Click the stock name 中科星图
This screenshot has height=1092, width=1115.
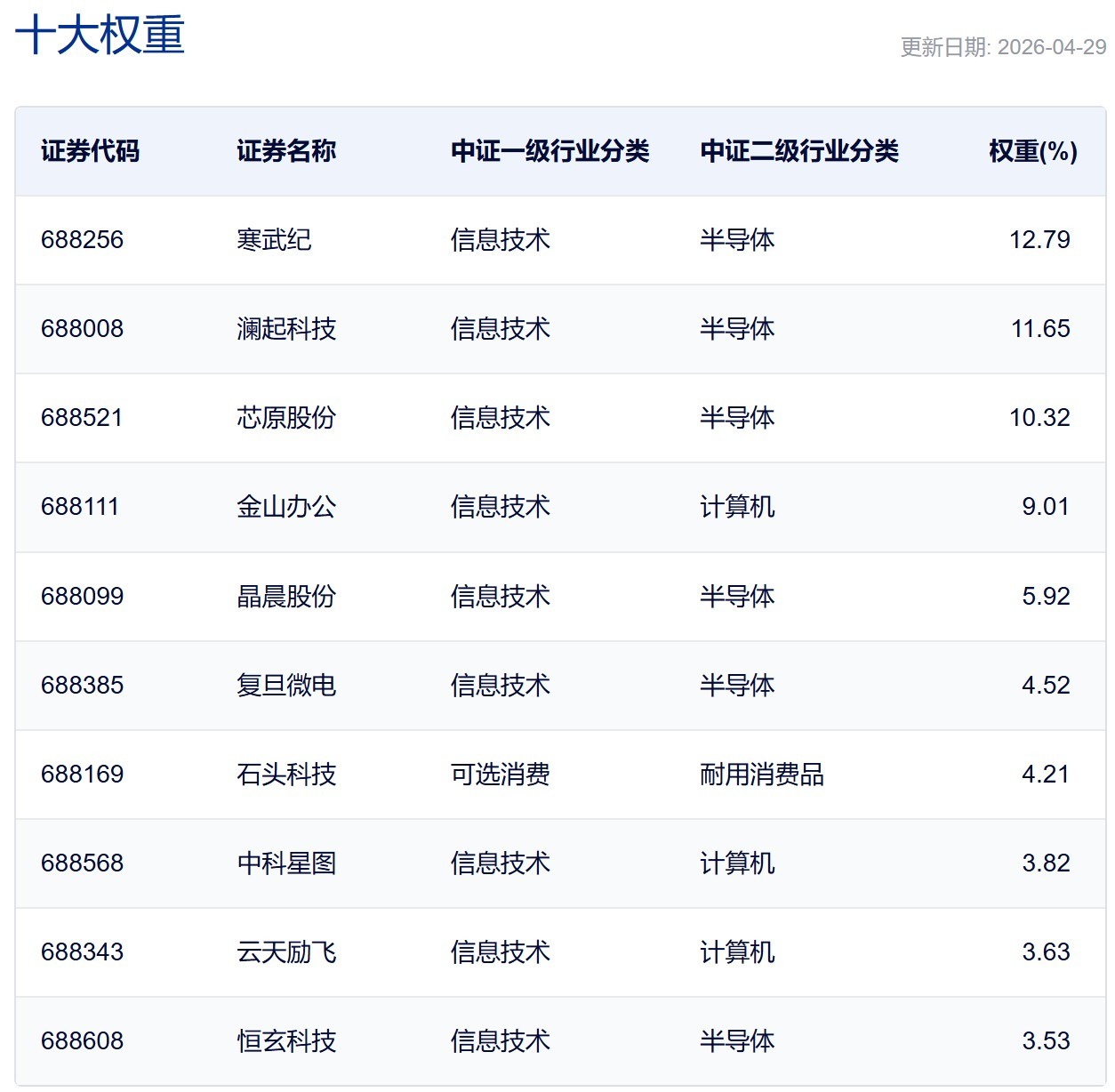[286, 863]
